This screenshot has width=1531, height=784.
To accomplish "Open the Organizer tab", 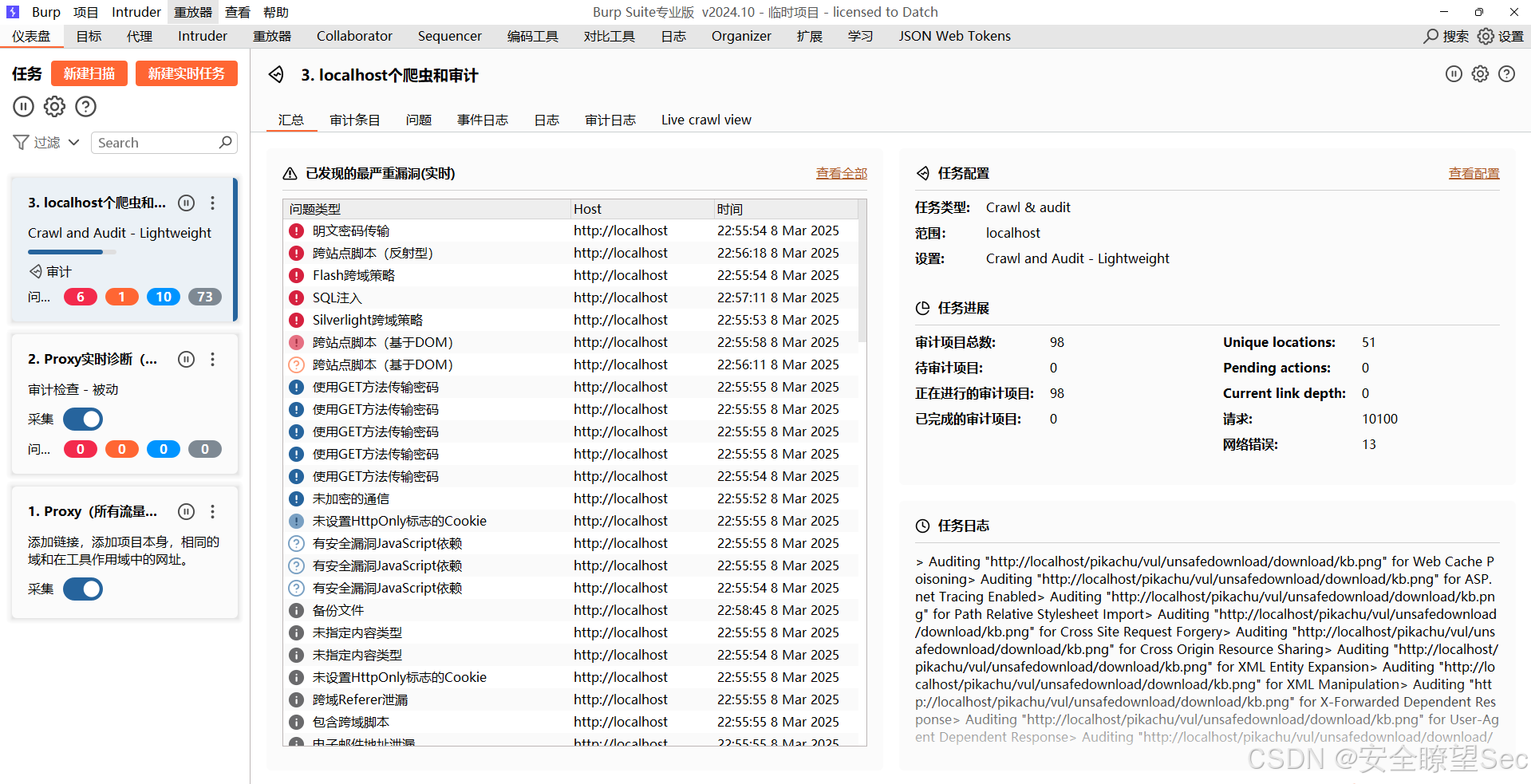I will (741, 36).
